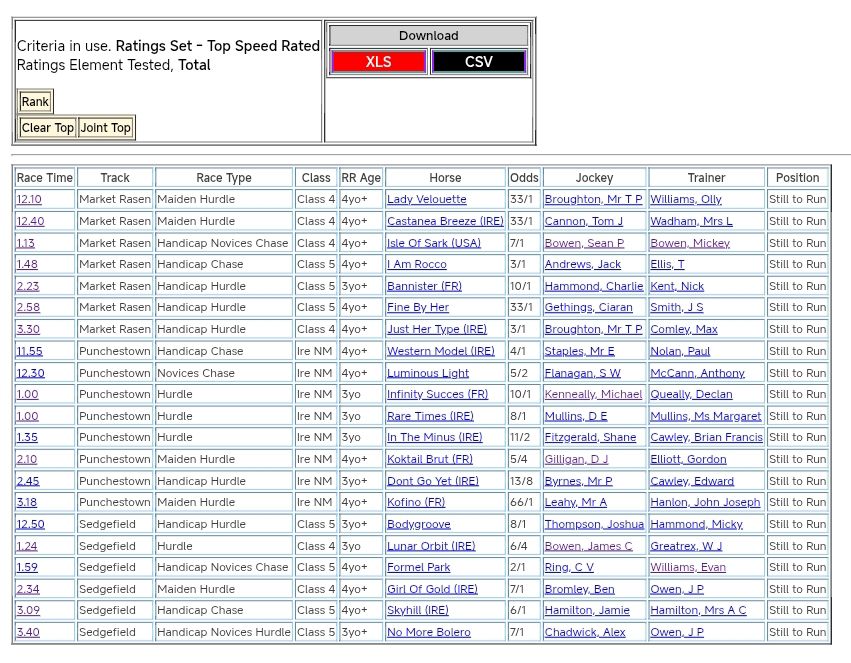Click the red XLS download button
Viewport: 851px width, 663px height.
[x=378, y=62]
